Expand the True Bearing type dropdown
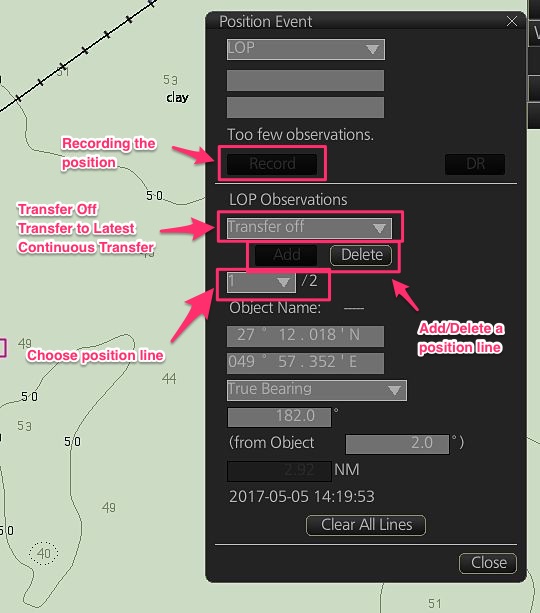540x613 pixels. click(x=317, y=390)
